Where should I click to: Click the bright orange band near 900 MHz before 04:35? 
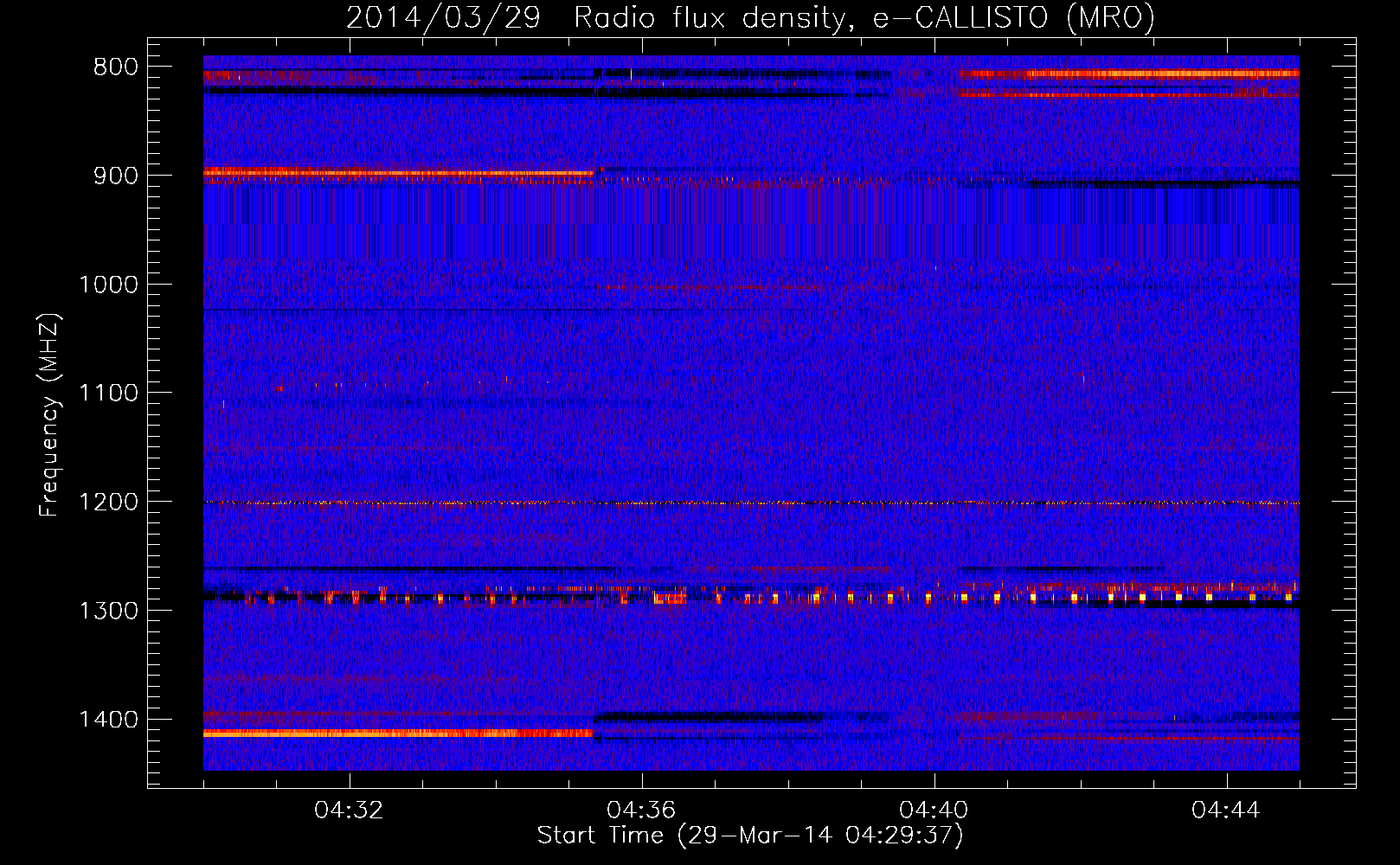[x=399, y=173]
